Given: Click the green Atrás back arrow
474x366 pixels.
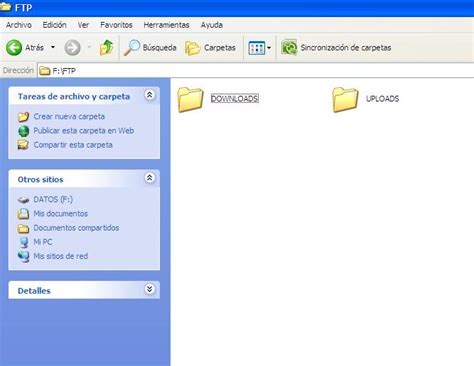Looking at the screenshot, I should 14,48.
